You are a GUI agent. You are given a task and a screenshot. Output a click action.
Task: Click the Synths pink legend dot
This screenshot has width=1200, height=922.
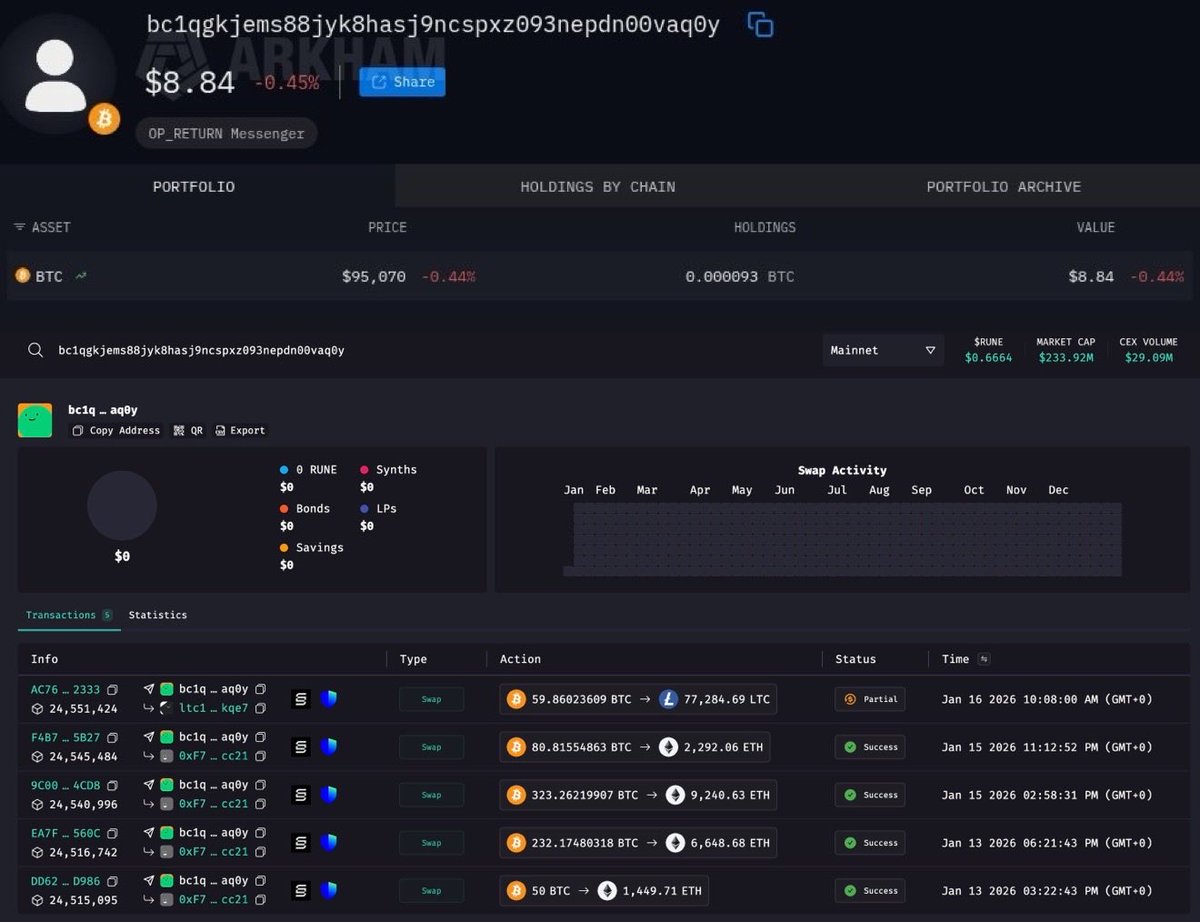tap(365, 470)
